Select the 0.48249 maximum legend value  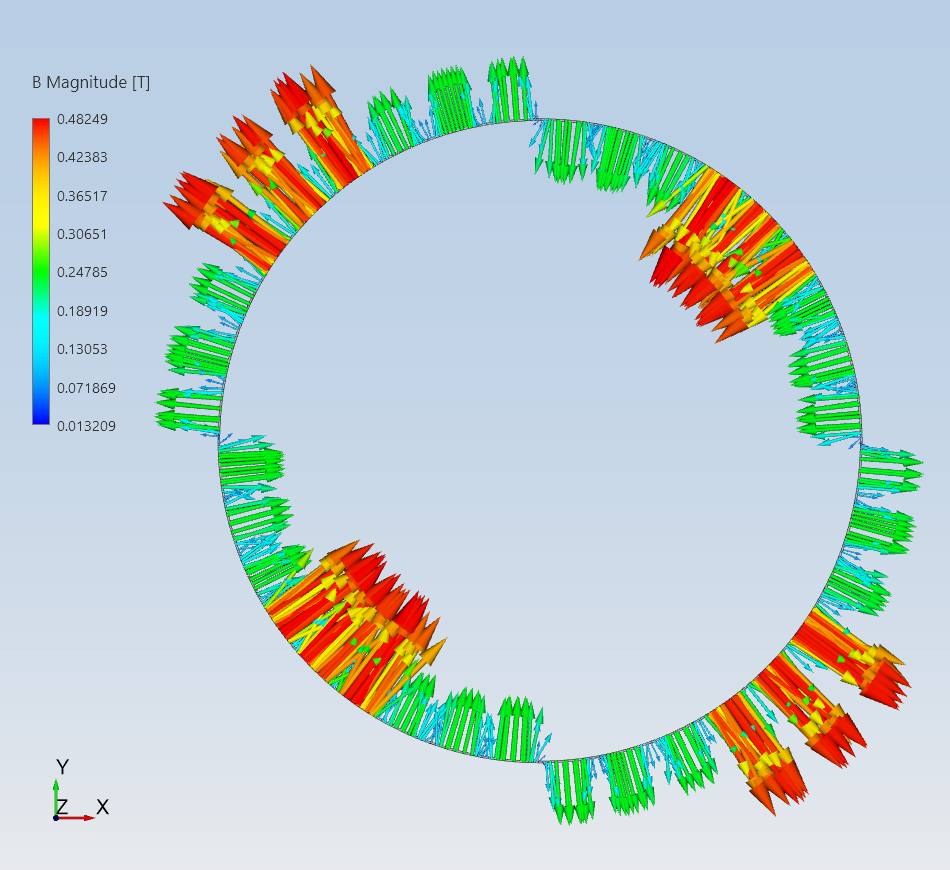point(82,119)
